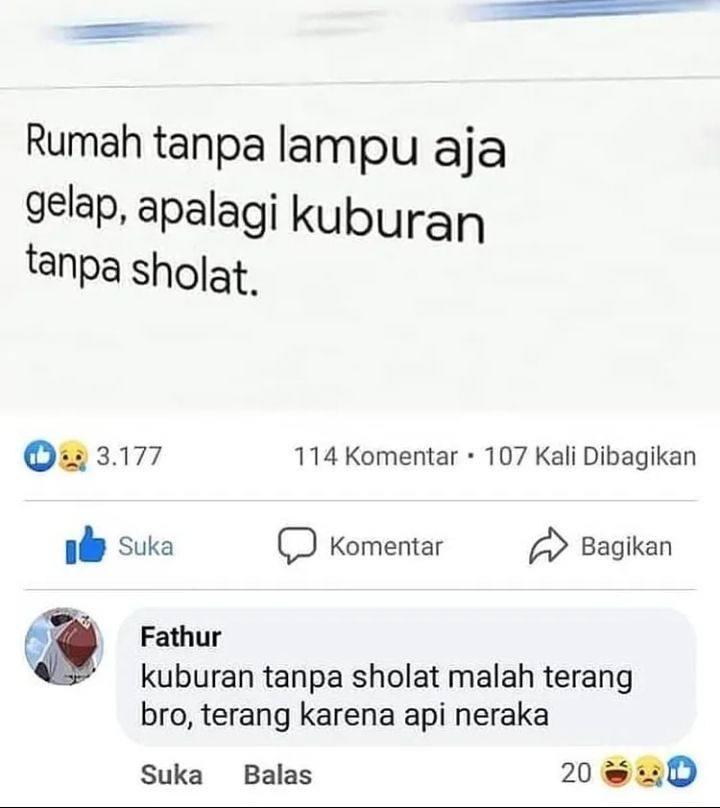This screenshot has height=808, width=720.
Task: Click the Bagikan label under post
Action: click(627, 546)
